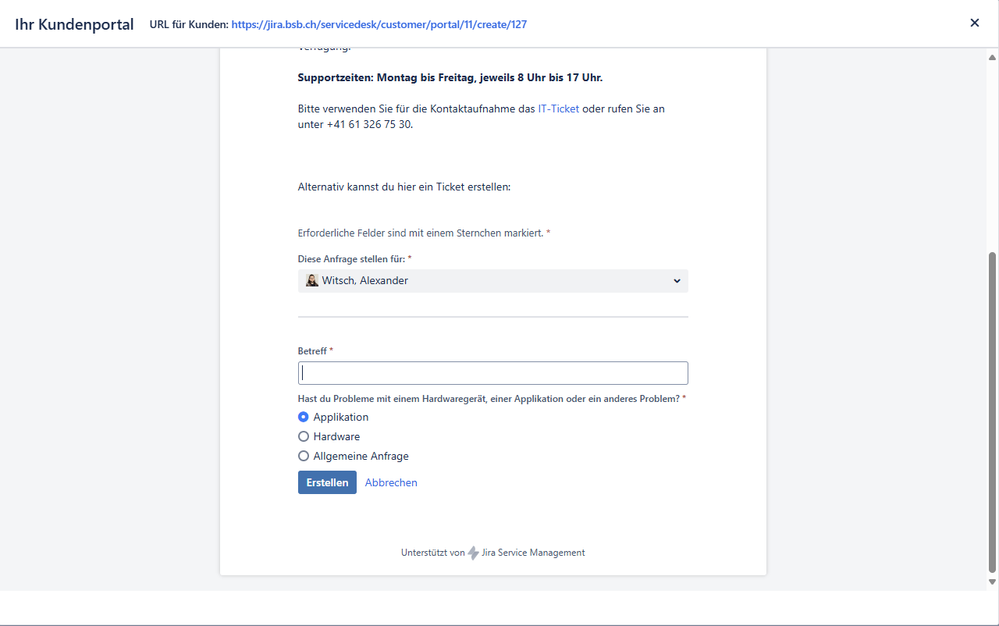
Task: Click the vertical scrollbar thumb
Action: point(992,413)
